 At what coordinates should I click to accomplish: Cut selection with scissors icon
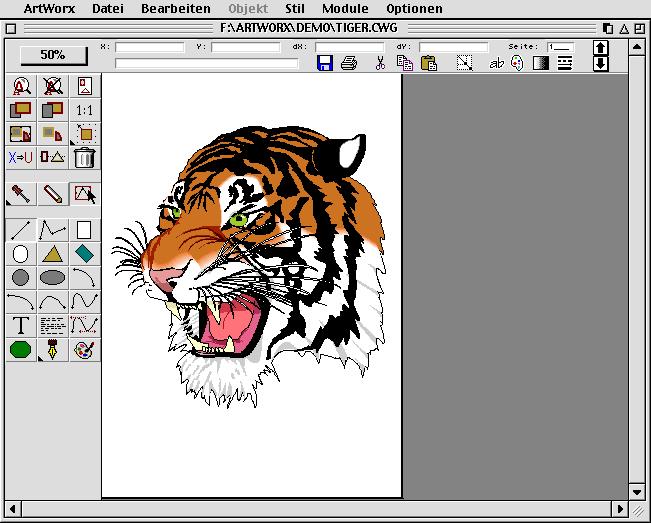(380, 63)
